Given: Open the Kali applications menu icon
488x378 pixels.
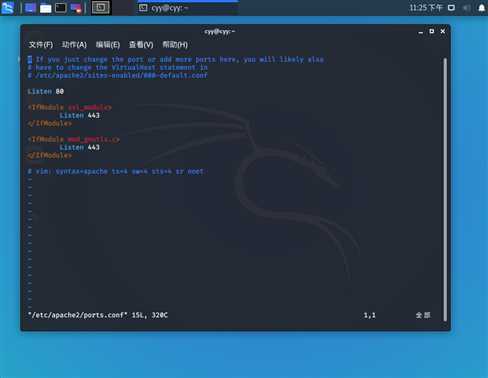Looking at the screenshot, I should point(7,8).
